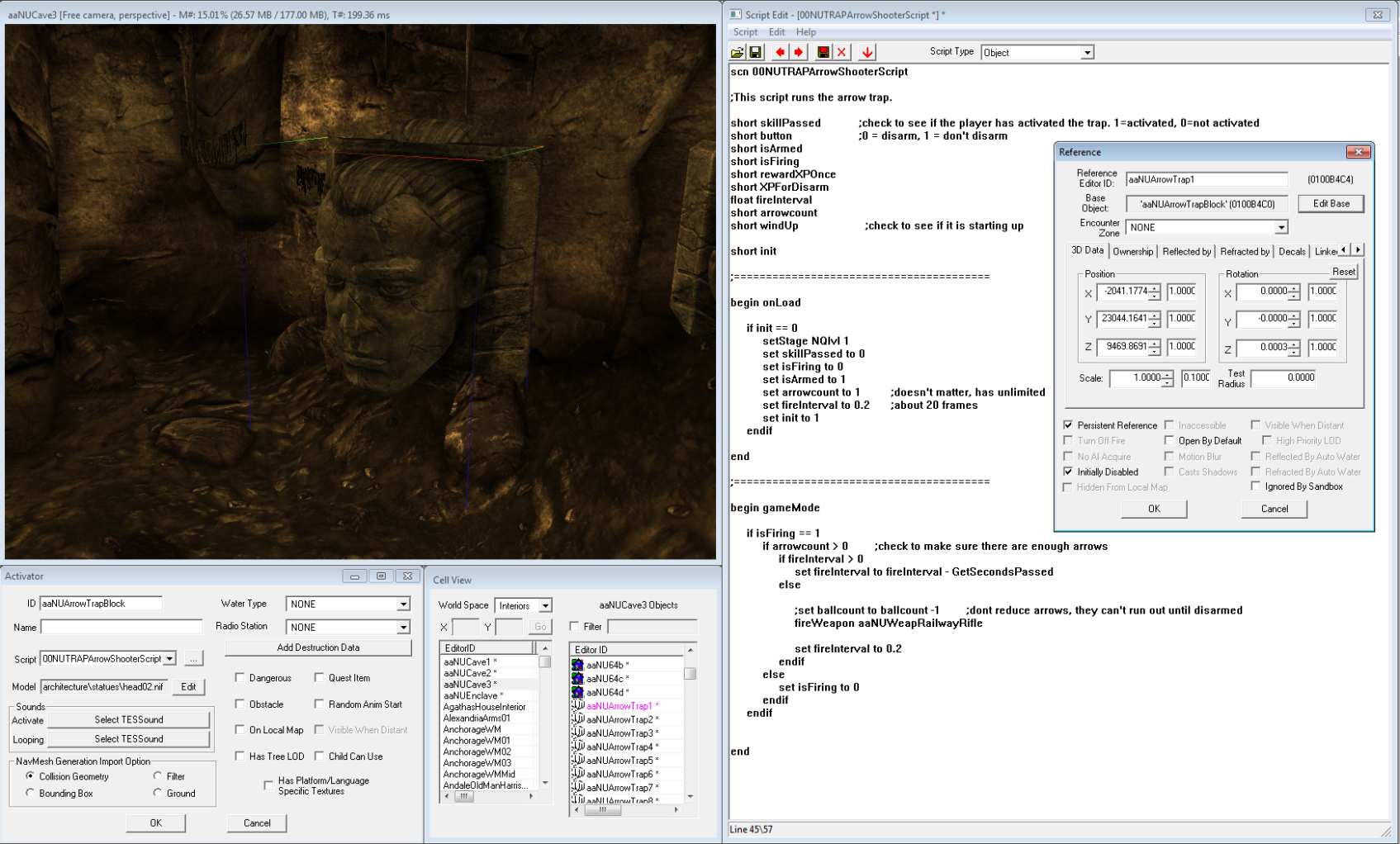Expand the Encounter Zone dropdown

click(1280, 227)
